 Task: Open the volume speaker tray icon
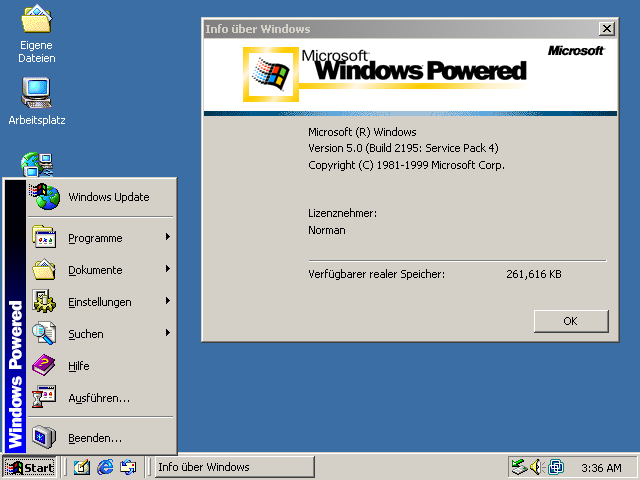537,467
